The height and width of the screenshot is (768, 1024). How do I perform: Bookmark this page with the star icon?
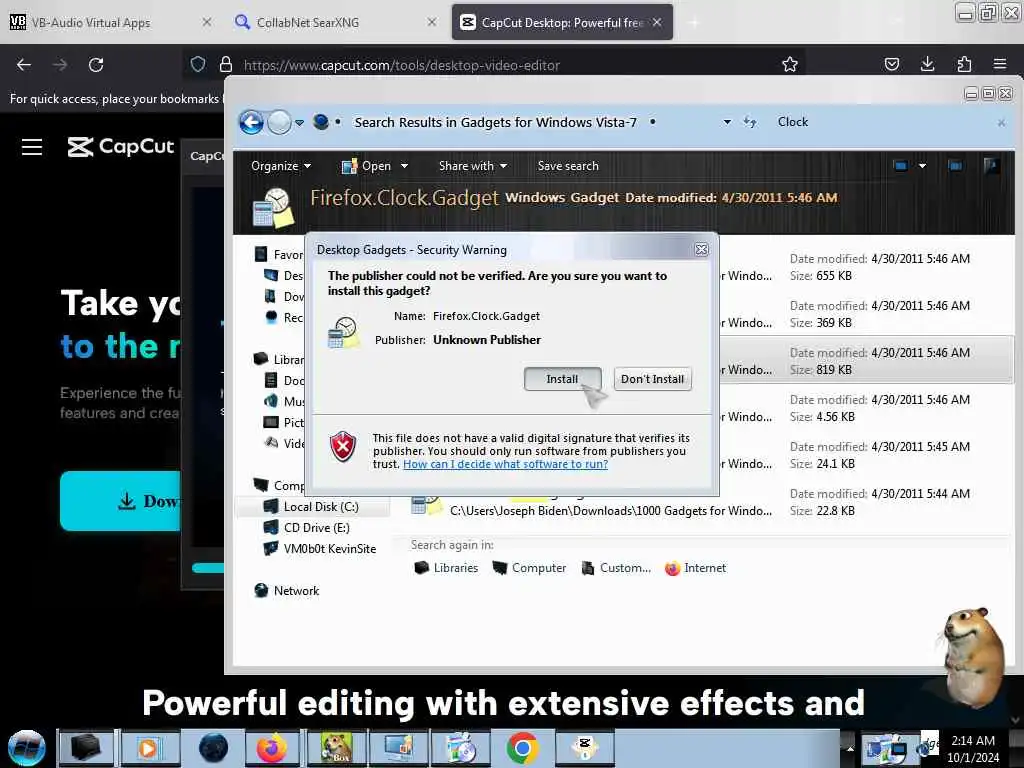pos(790,65)
